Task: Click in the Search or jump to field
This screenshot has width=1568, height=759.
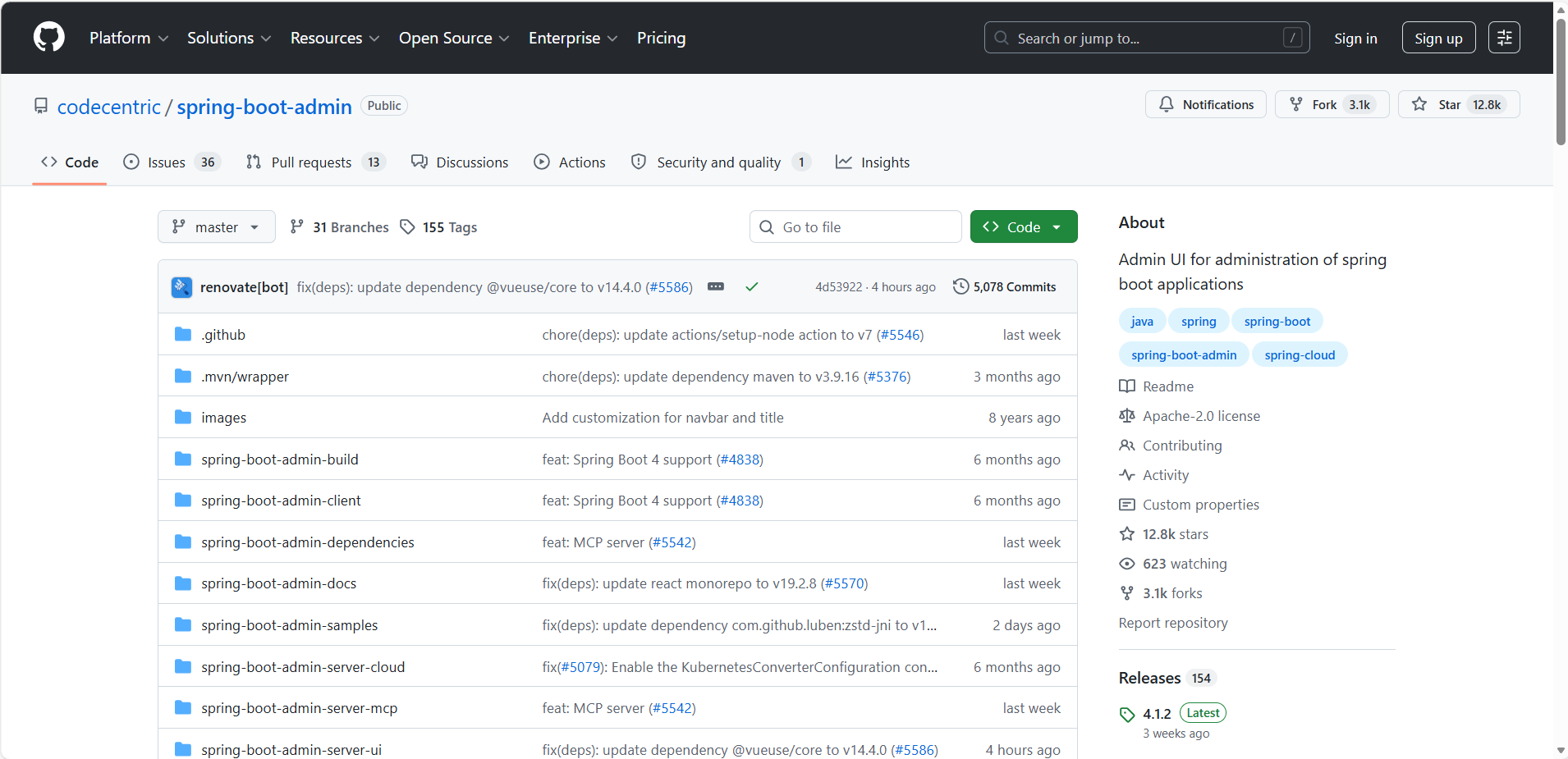Action: [1147, 38]
